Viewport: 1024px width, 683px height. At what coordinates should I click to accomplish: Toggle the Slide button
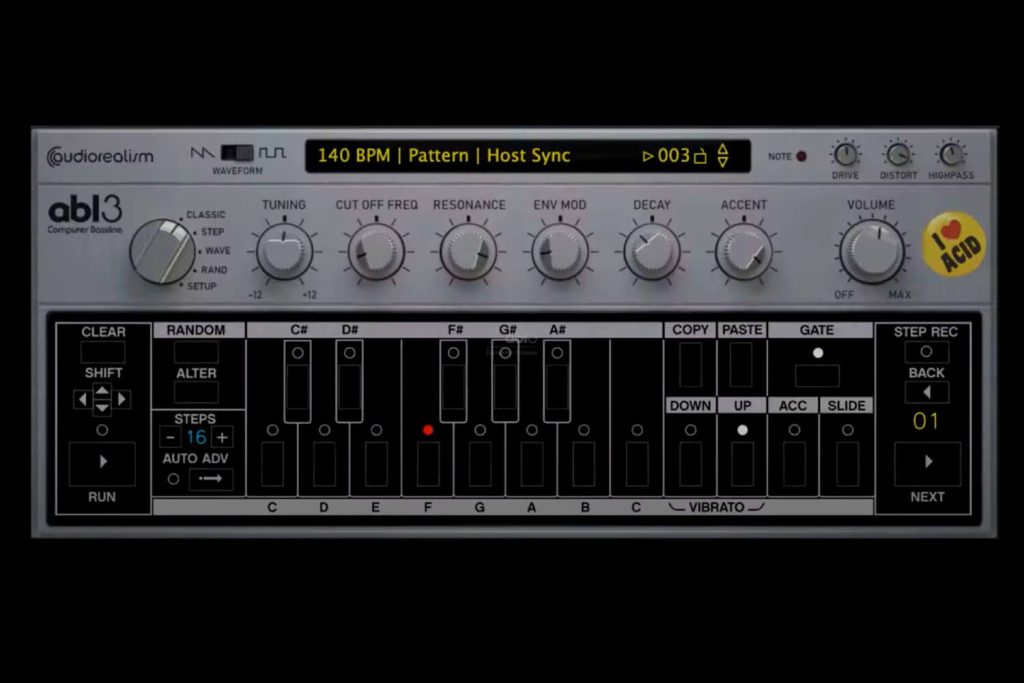pos(848,464)
